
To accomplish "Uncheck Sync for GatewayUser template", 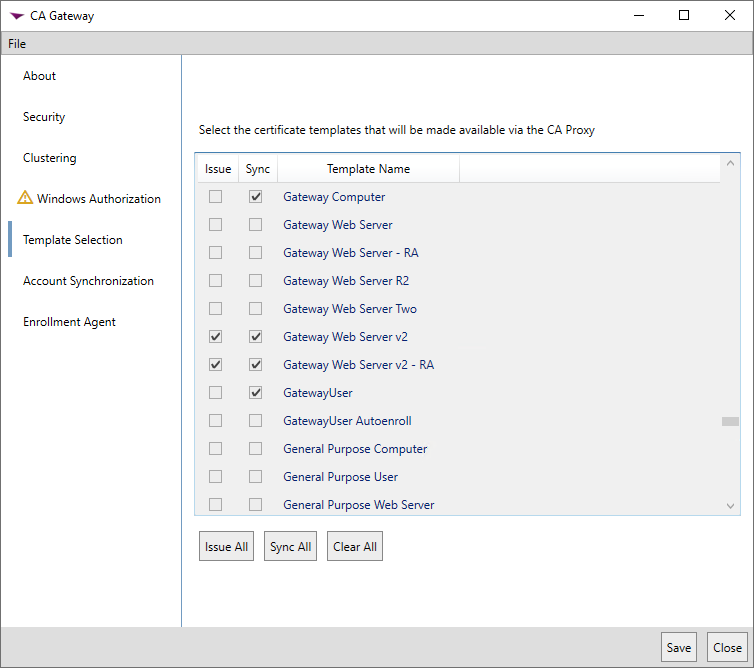I will 256,393.
